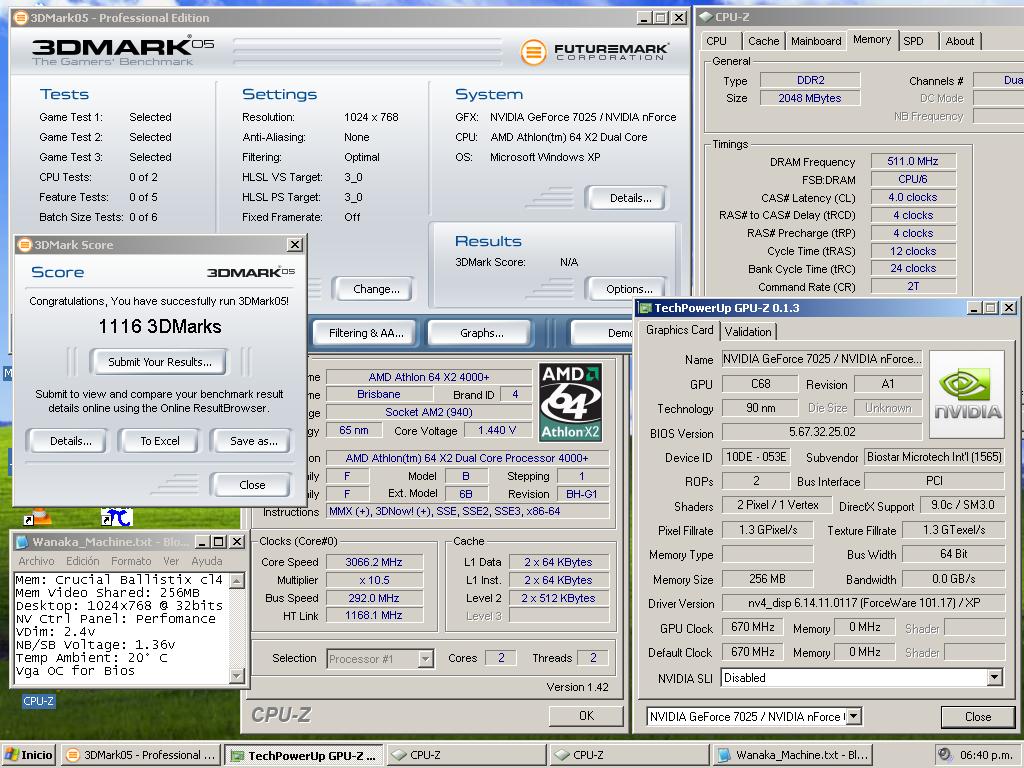The height and width of the screenshot is (768, 1024).
Task: Click the Notepad icon in Wanaka_Machine.txt title bar
Action: (x=22, y=541)
